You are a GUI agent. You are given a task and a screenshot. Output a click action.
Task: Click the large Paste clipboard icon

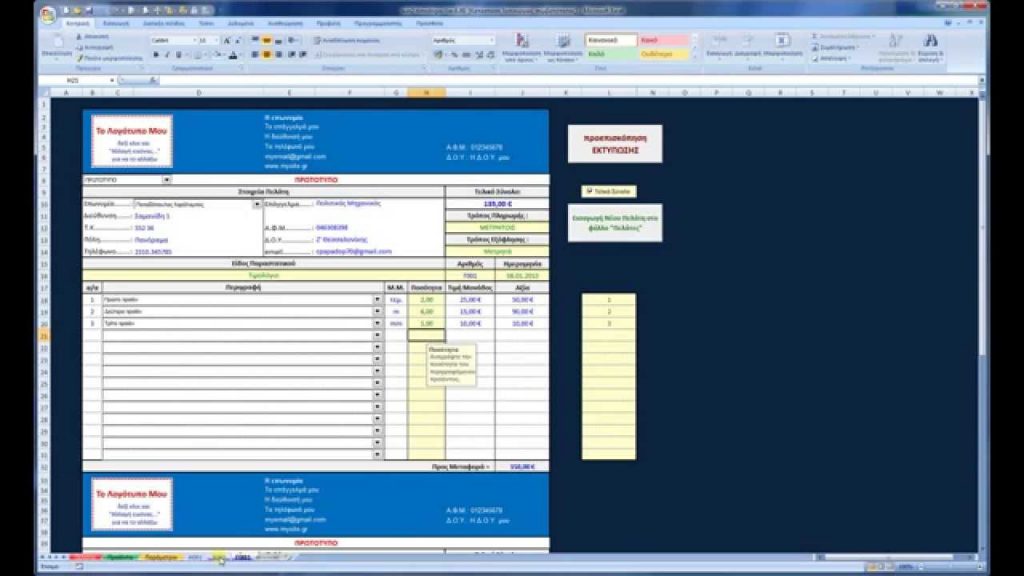56,44
